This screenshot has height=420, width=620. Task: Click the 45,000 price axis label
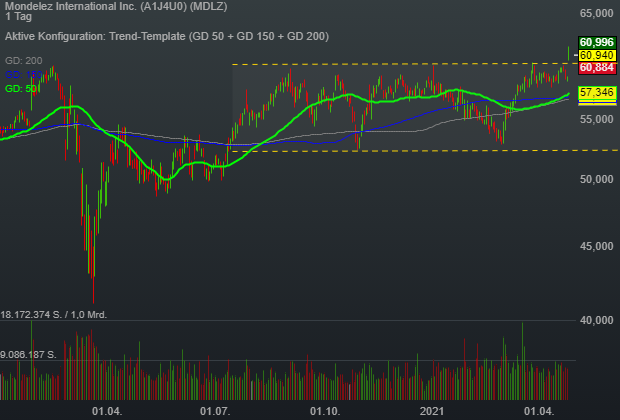596,246
